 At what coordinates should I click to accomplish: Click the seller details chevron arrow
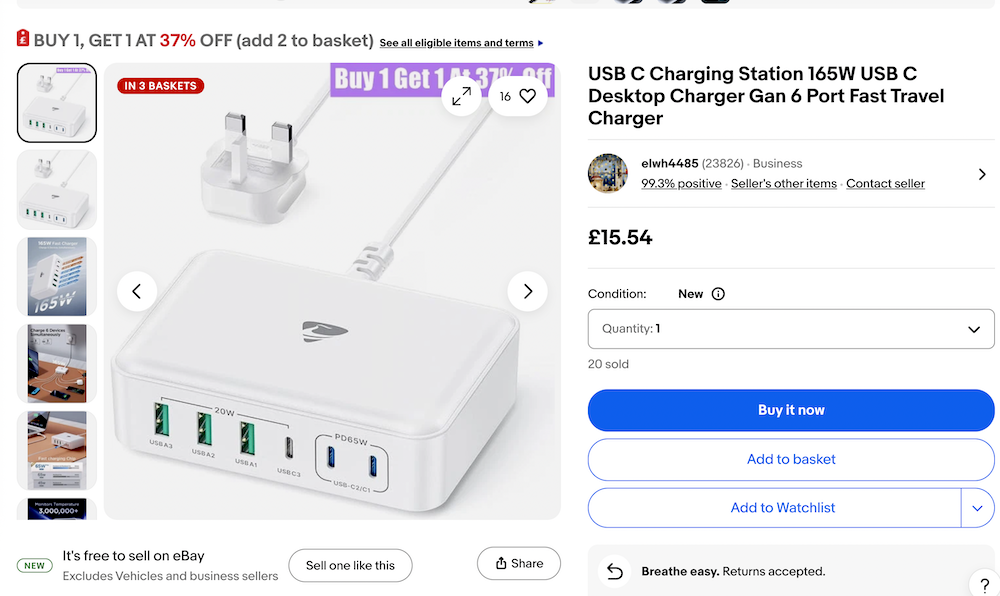pyautogui.click(x=982, y=174)
